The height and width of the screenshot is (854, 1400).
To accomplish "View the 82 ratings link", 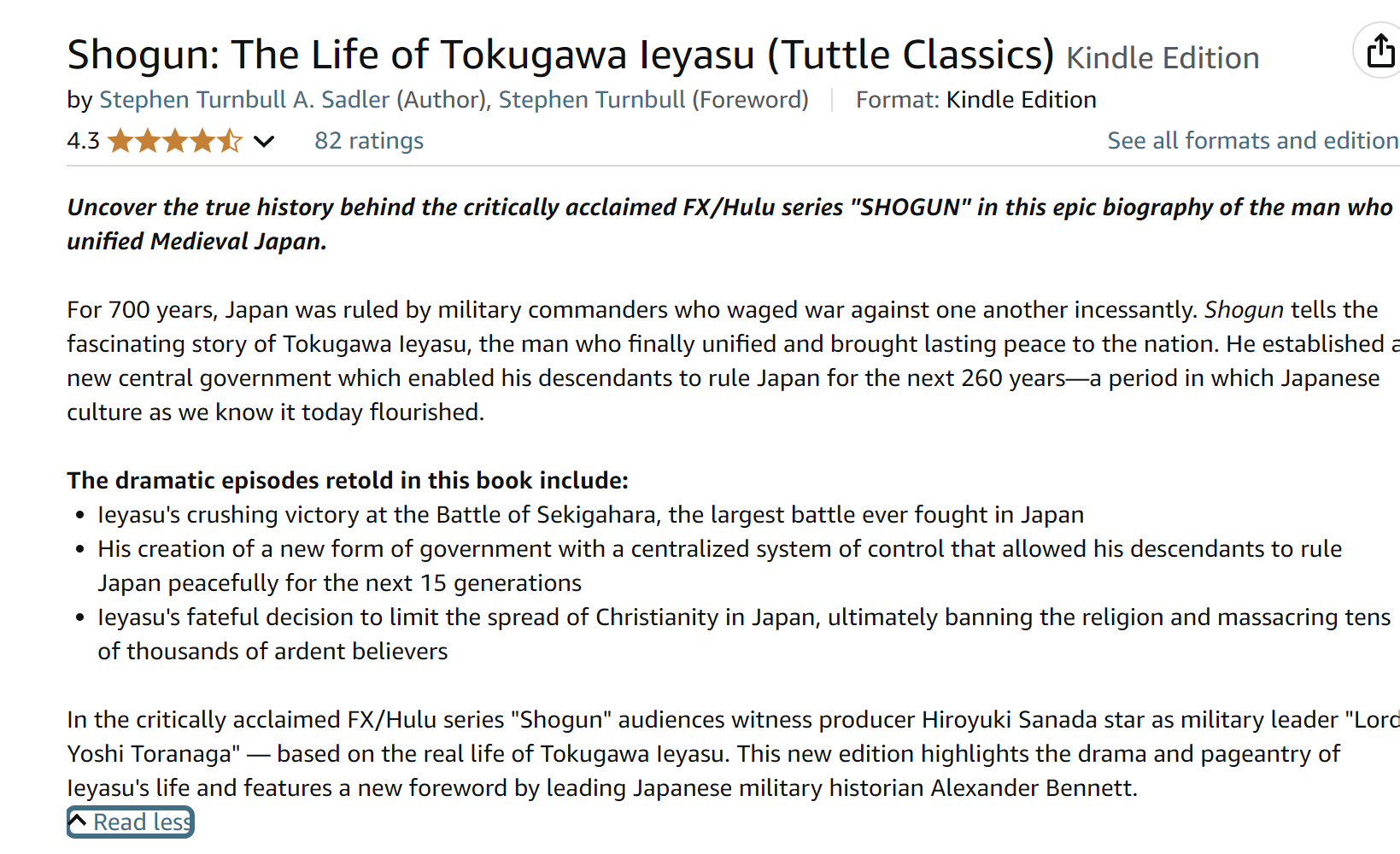I will (368, 141).
